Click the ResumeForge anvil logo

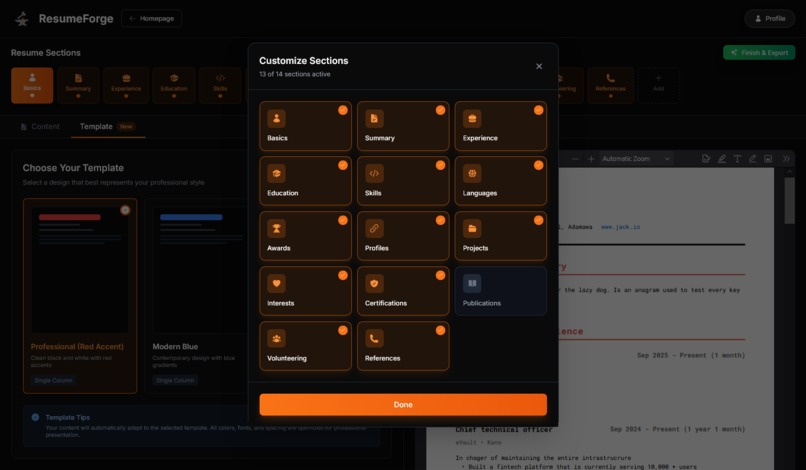pyautogui.click(x=22, y=19)
